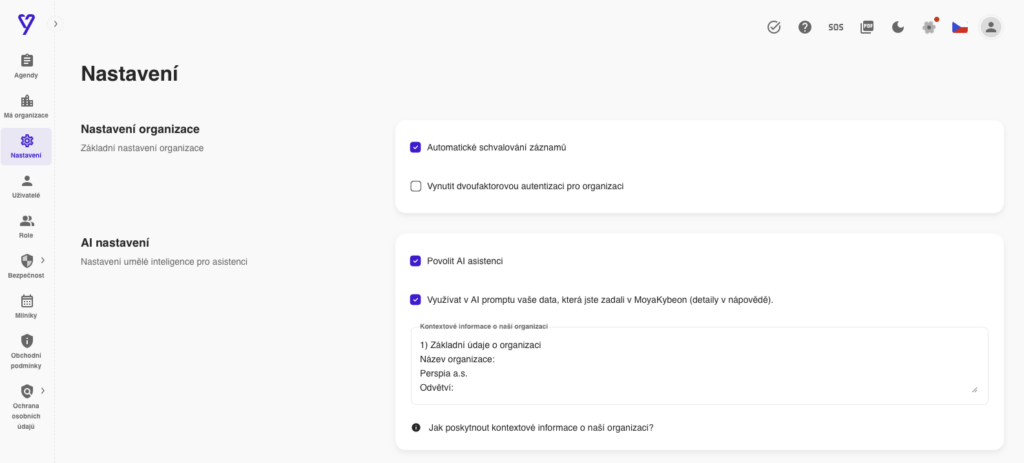Open Uživatelé user management page
Viewport: 1024px width, 463px height.
point(26,186)
